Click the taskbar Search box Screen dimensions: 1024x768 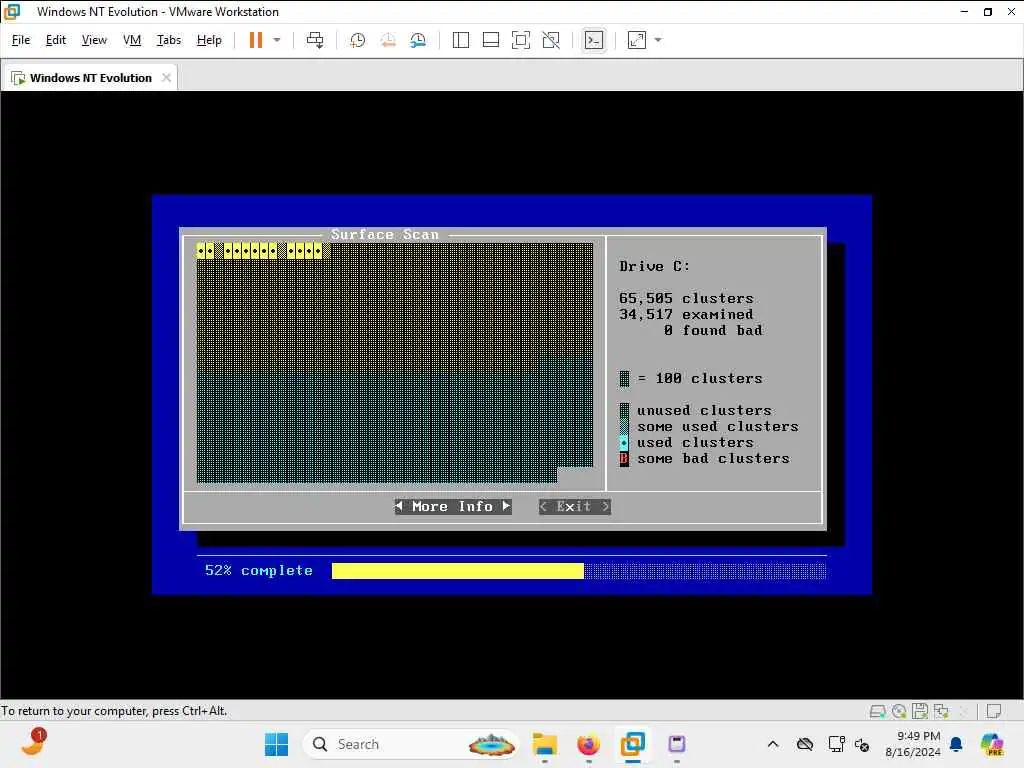pyautogui.click(x=411, y=744)
